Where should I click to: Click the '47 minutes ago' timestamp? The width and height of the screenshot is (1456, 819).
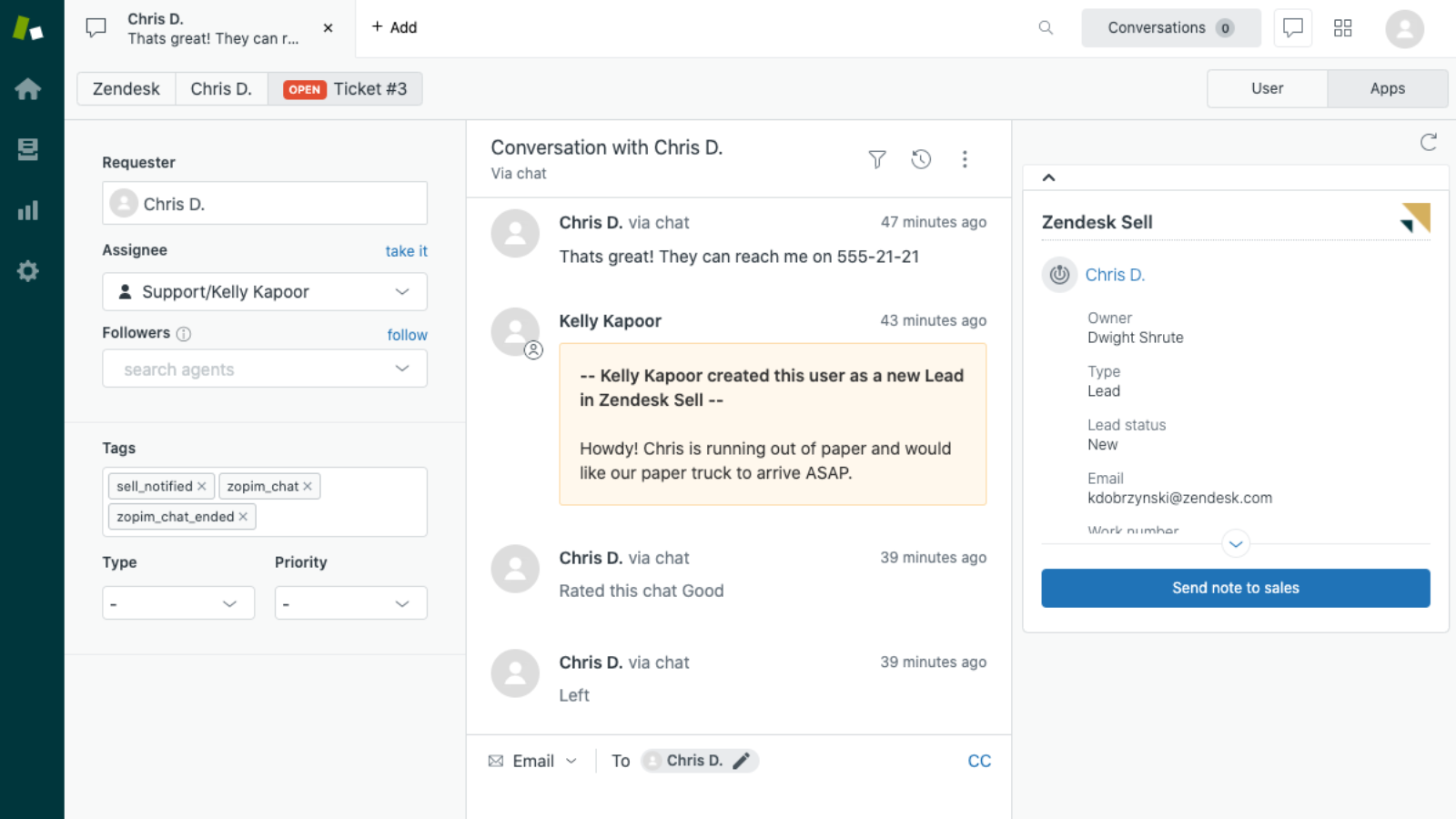tap(934, 222)
